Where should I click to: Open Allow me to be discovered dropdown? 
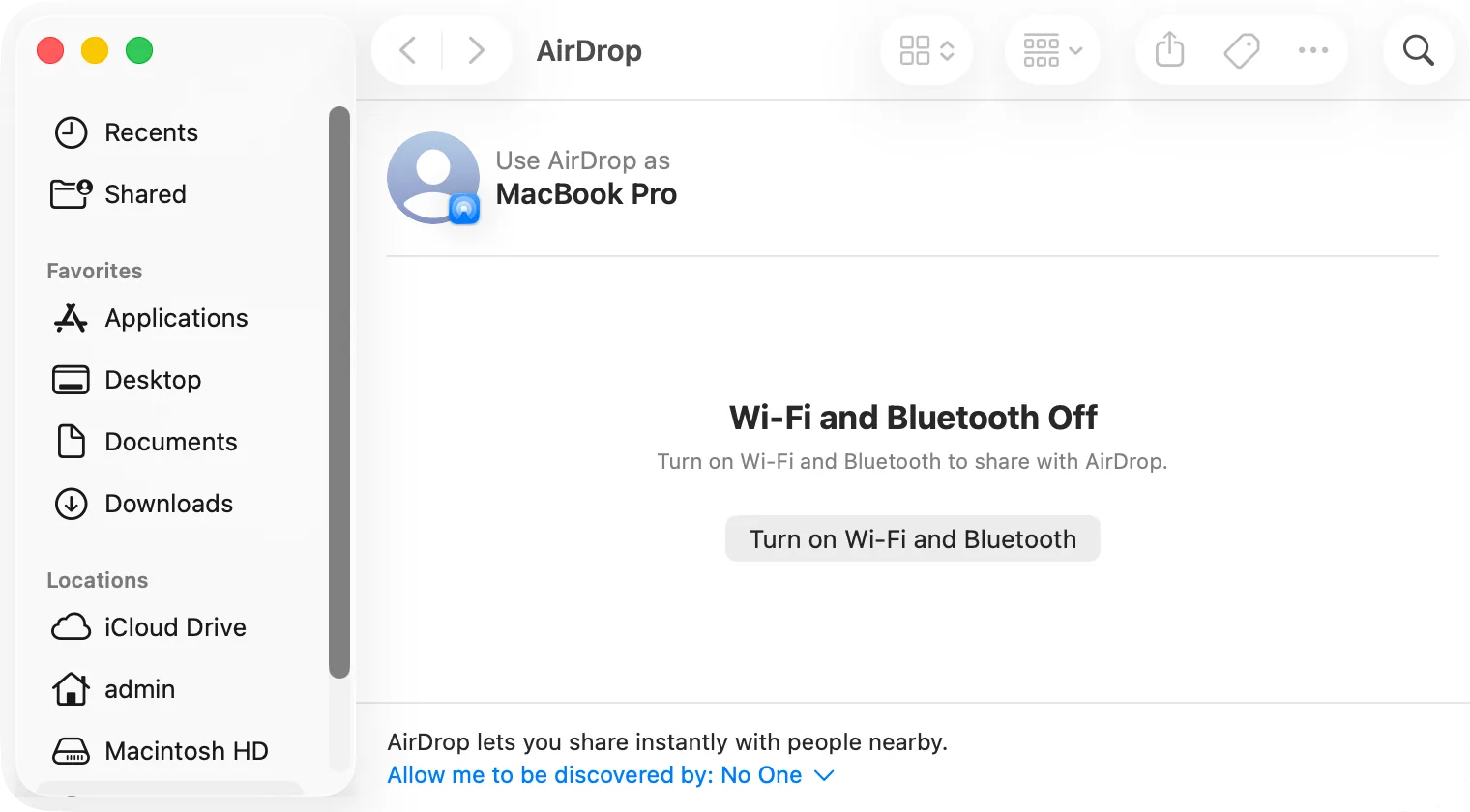click(610, 775)
